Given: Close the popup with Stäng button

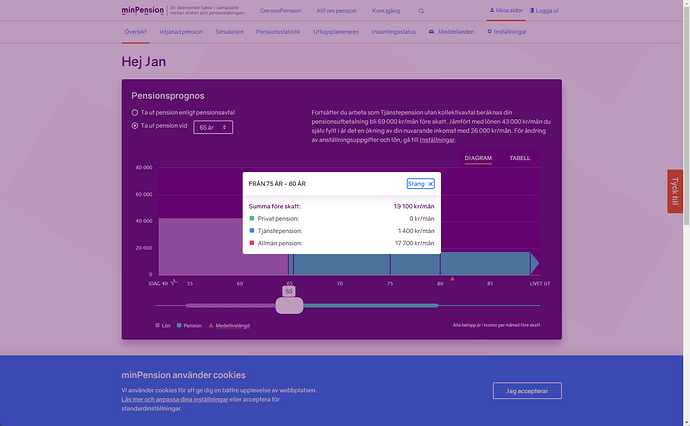Looking at the screenshot, I should tap(420, 184).
